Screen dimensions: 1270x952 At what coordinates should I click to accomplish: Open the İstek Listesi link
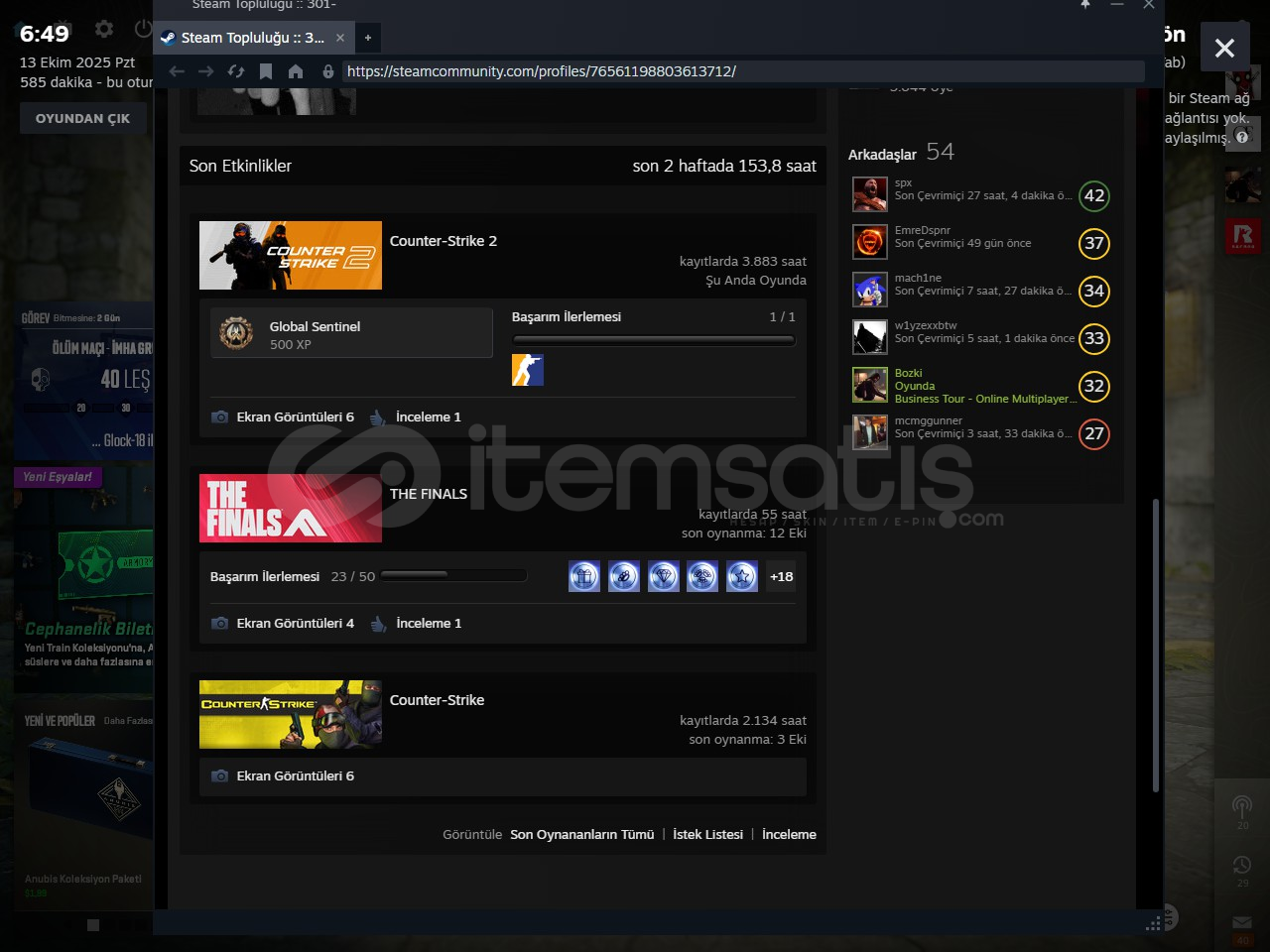(x=708, y=835)
